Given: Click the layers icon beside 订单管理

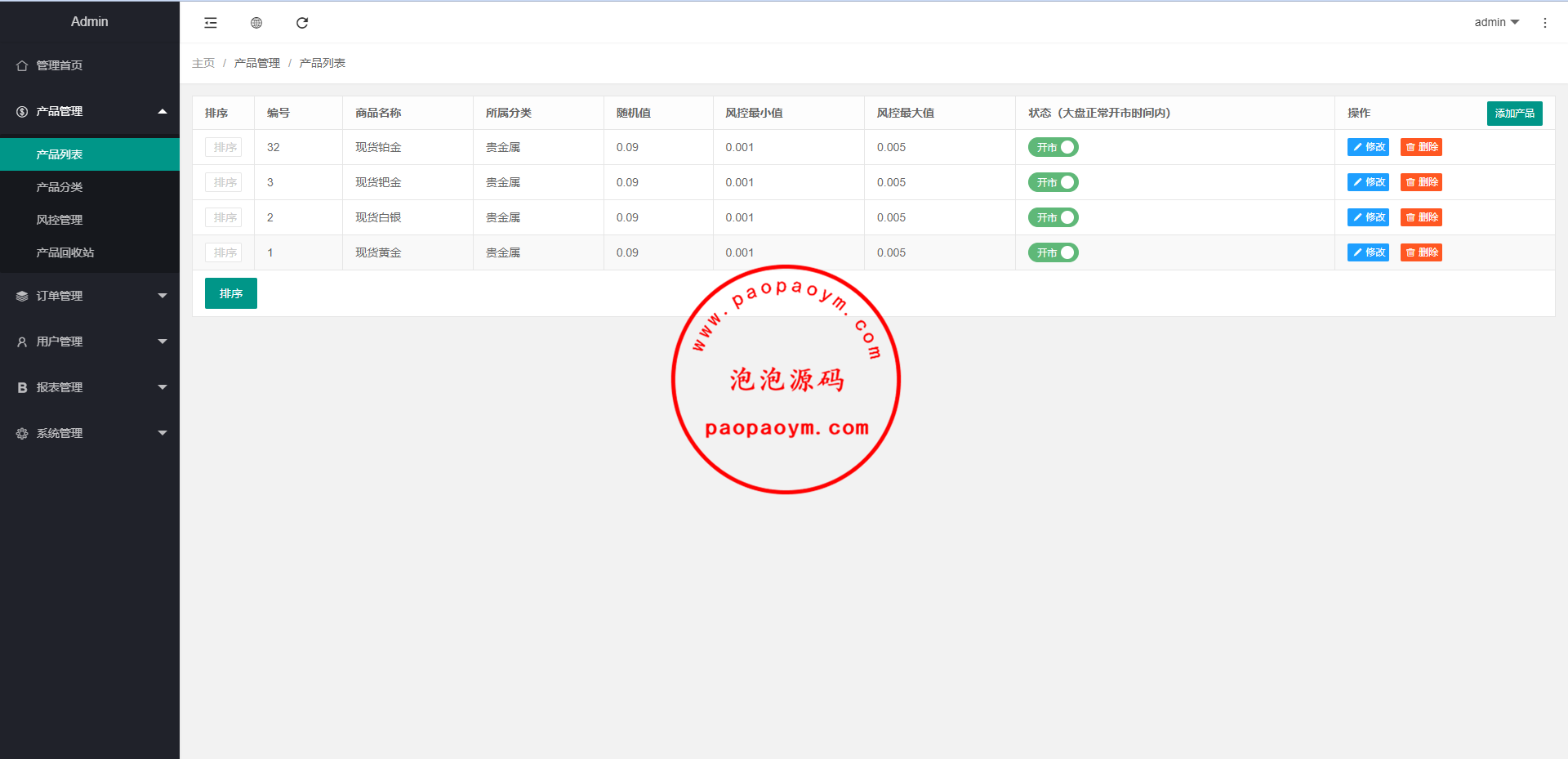Looking at the screenshot, I should point(22,297).
